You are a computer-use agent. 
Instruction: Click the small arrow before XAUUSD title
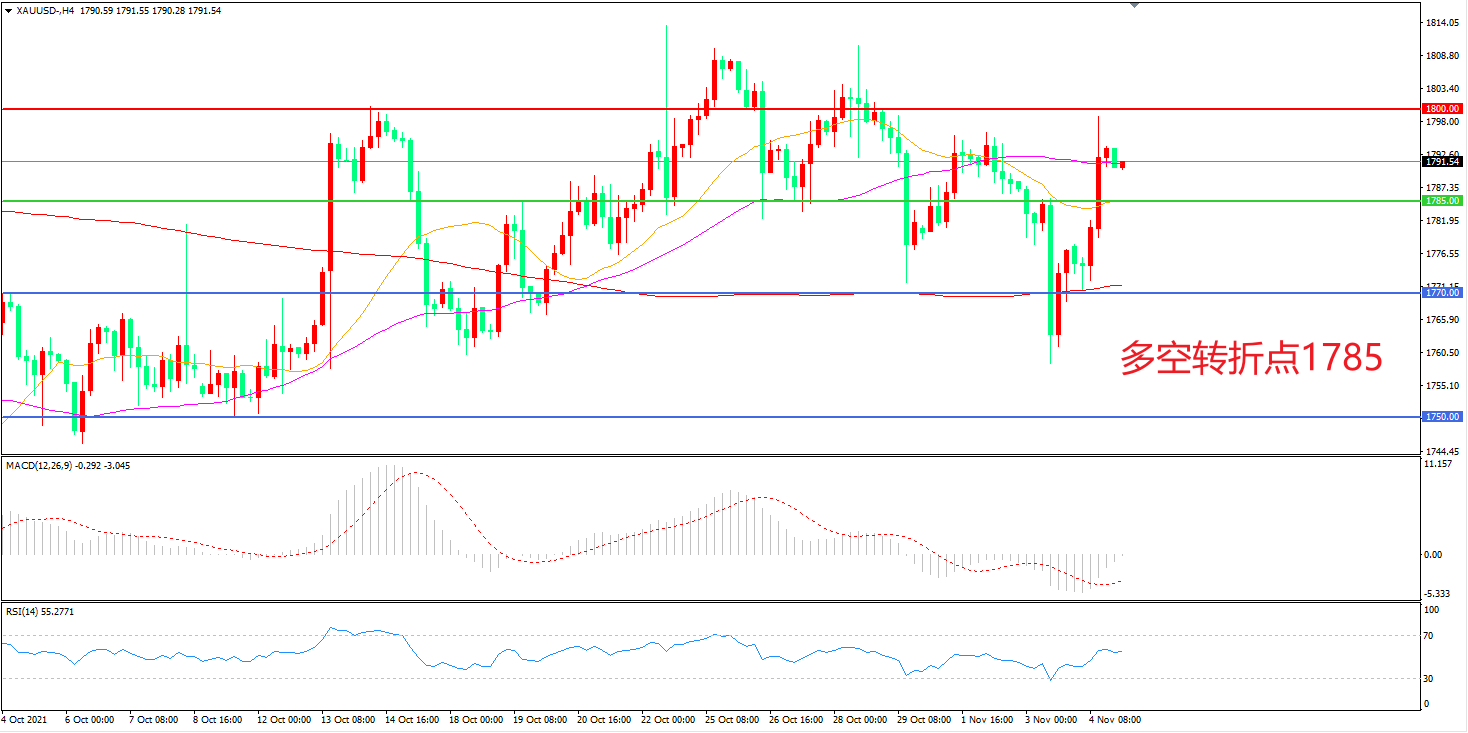[9, 10]
